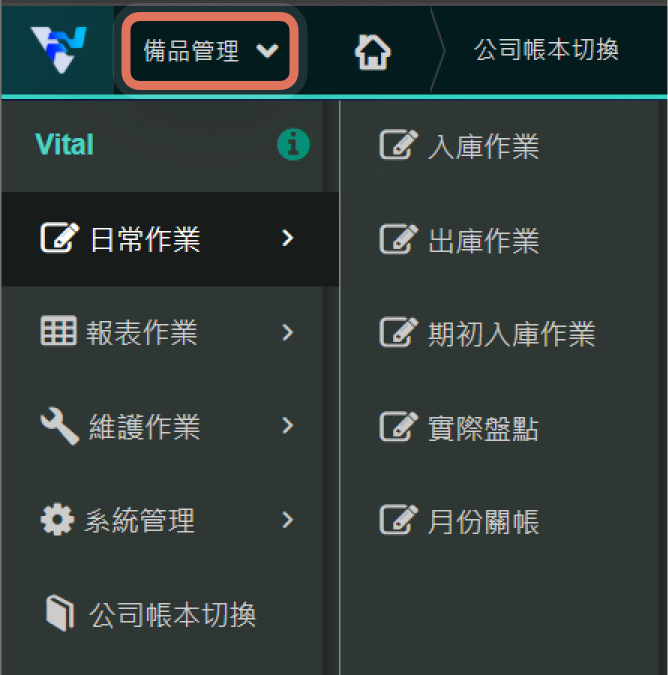
Task: Expand 維護作業 submenu arrow
Action: 288,426
